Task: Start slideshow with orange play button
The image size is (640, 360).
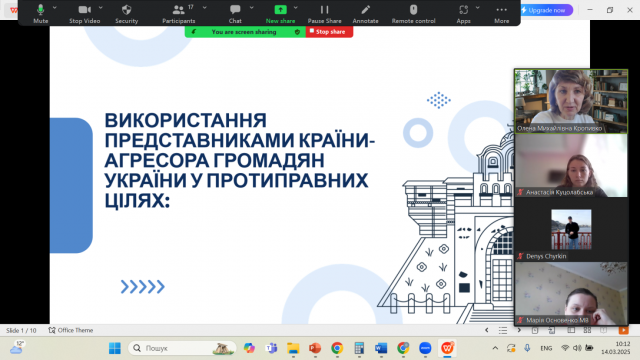Action: [623, 330]
